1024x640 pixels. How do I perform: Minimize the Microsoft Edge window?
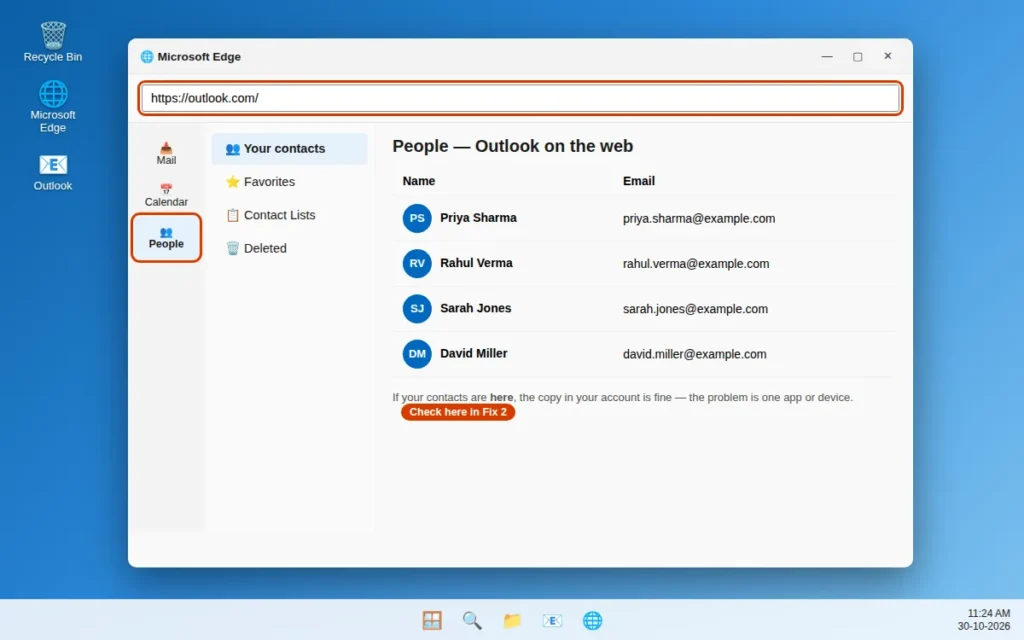[827, 56]
